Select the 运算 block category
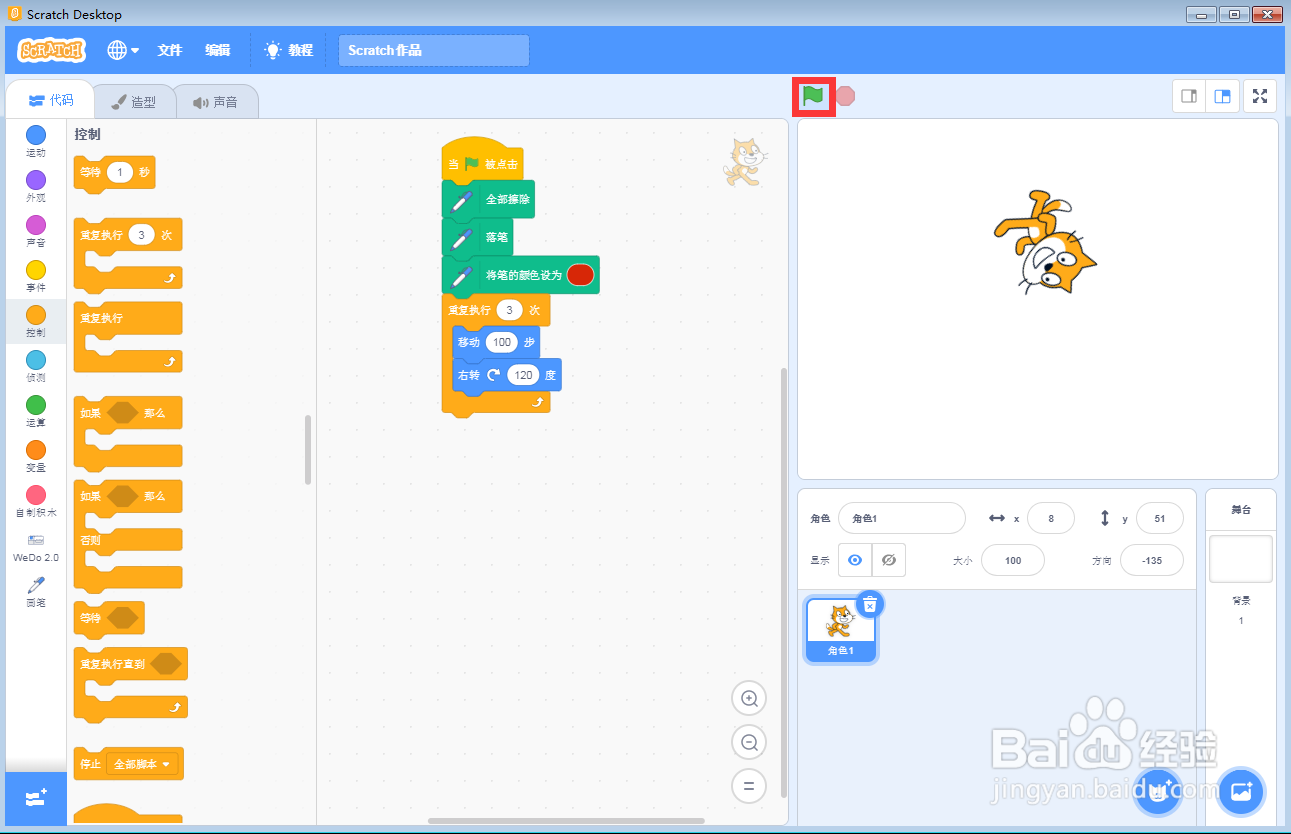This screenshot has height=834, width=1291. (x=36, y=411)
